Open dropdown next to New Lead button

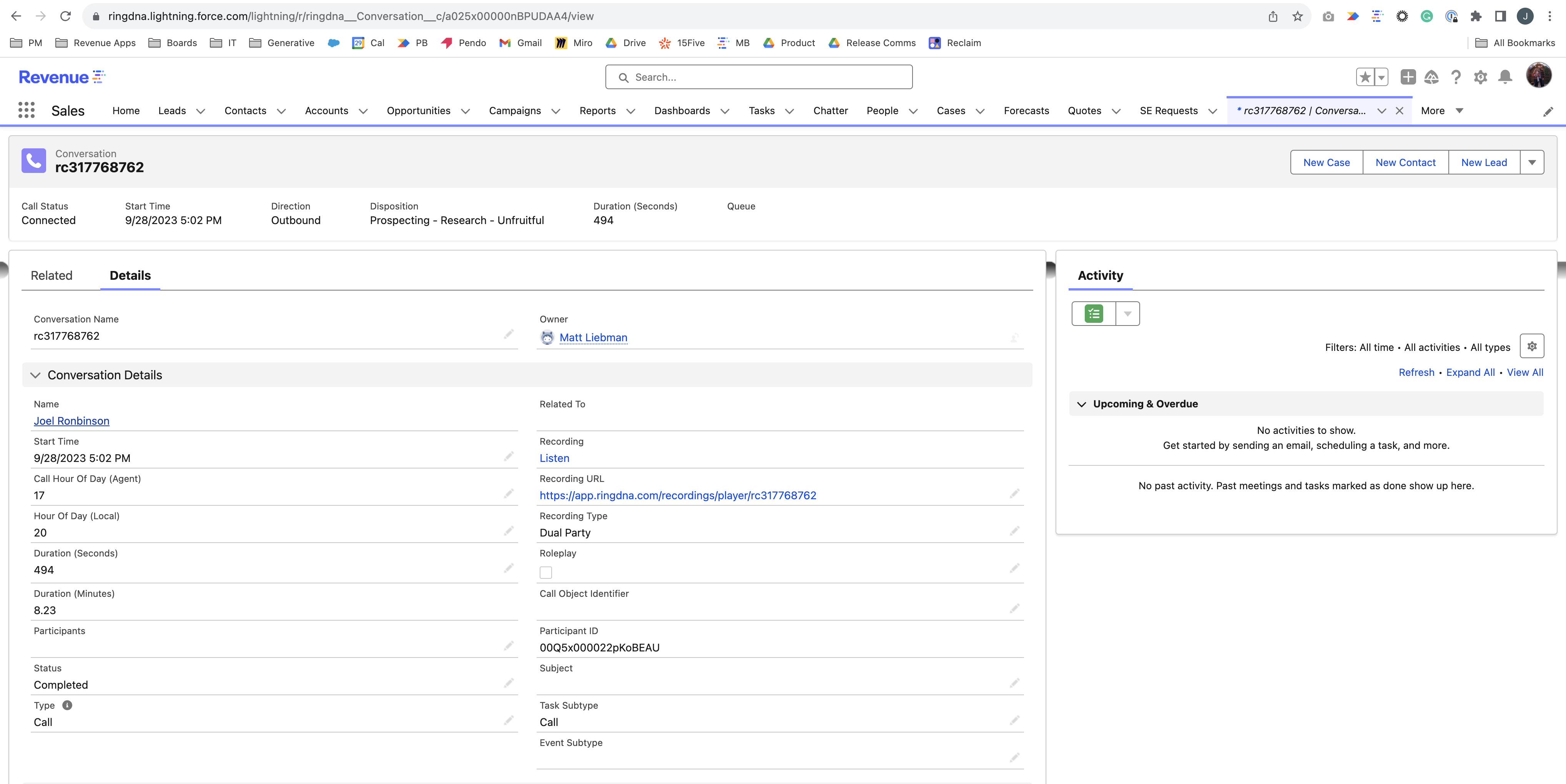pyautogui.click(x=1531, y=162)
